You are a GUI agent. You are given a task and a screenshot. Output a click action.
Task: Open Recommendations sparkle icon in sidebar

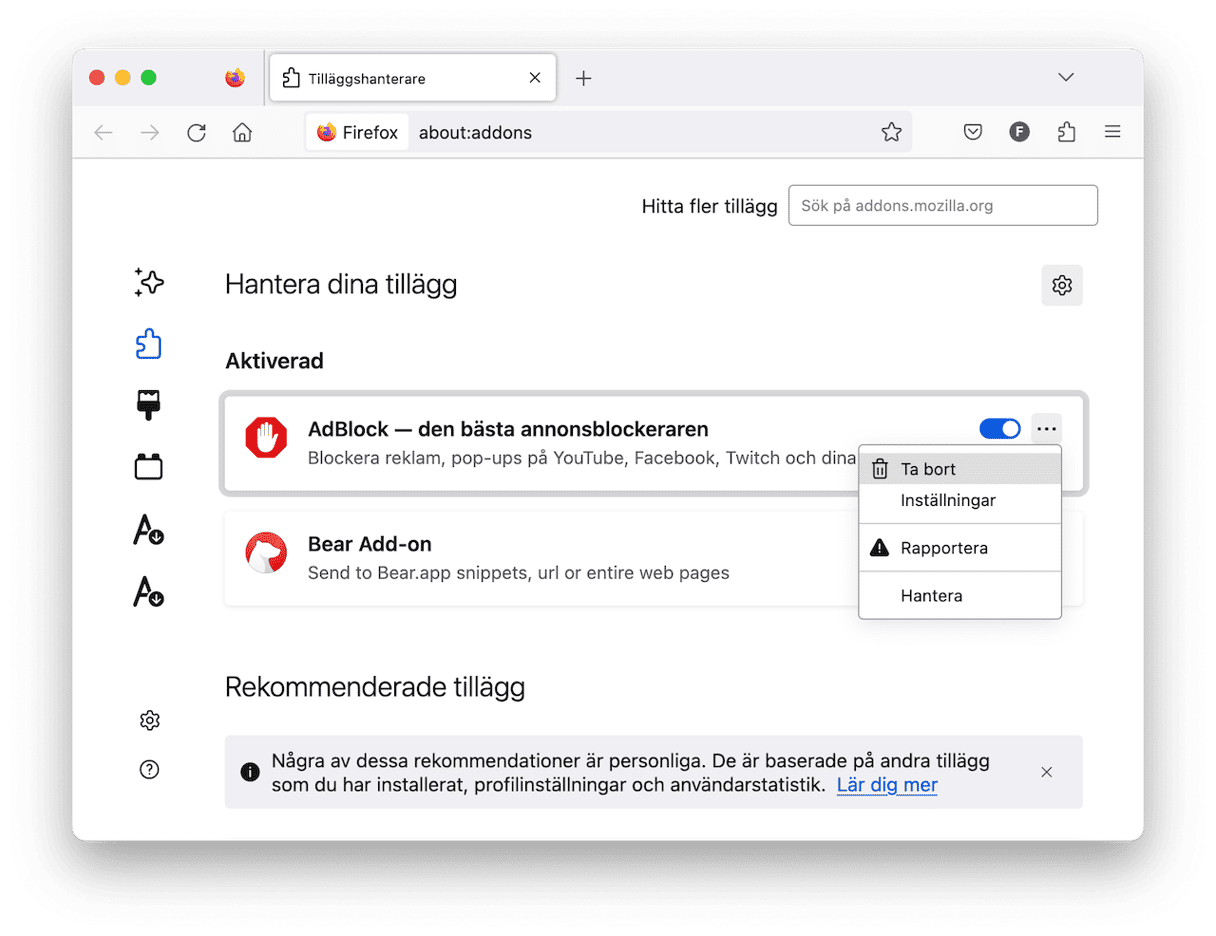(x=149, y=283)
